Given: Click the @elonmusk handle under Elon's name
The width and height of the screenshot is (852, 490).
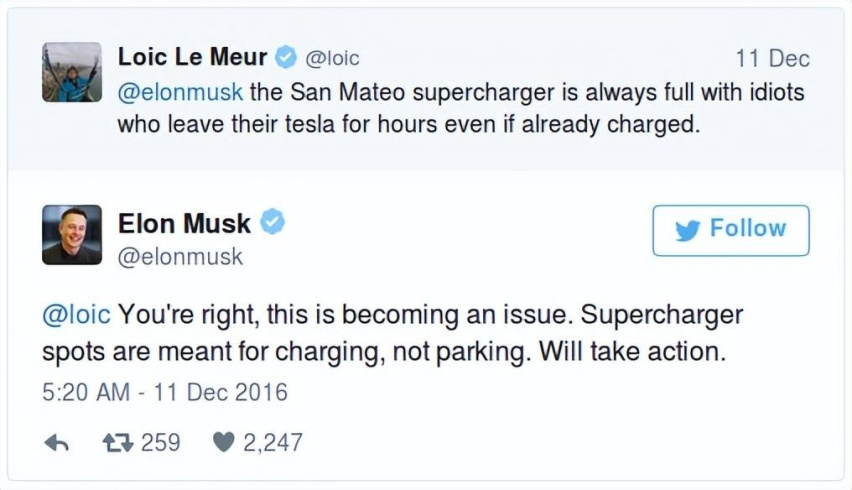Looking at the screenshot, I should coord(180,257).
